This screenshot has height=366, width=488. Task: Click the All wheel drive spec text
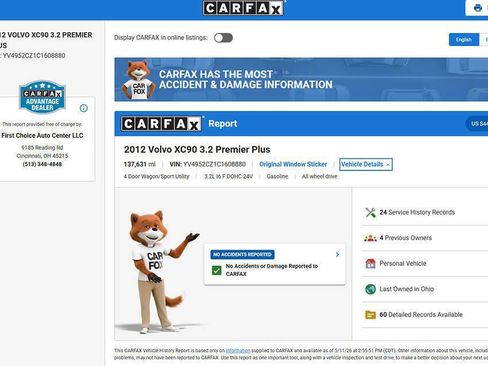click(319, 176)
